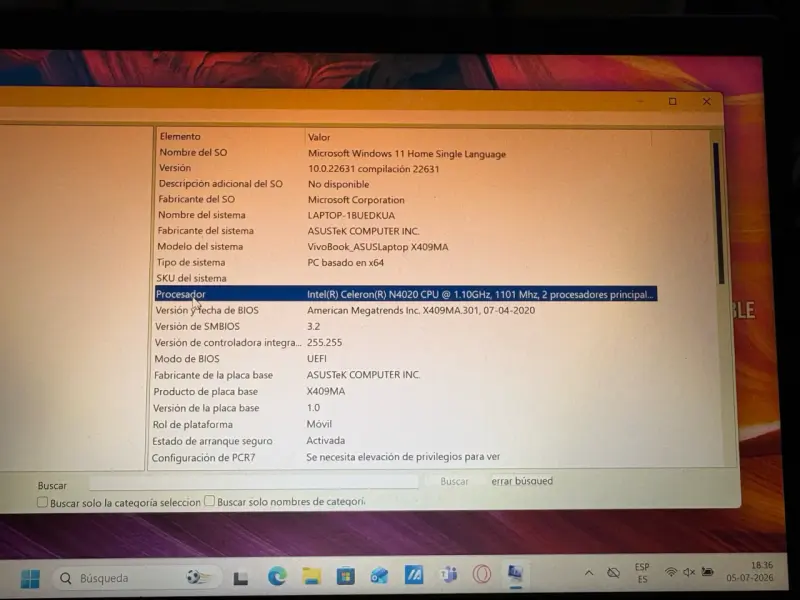The height and width of the screenshot is (600, 800).
Task: Open the Wi-Fi network tray icon
Action: (x=671, y=572)
